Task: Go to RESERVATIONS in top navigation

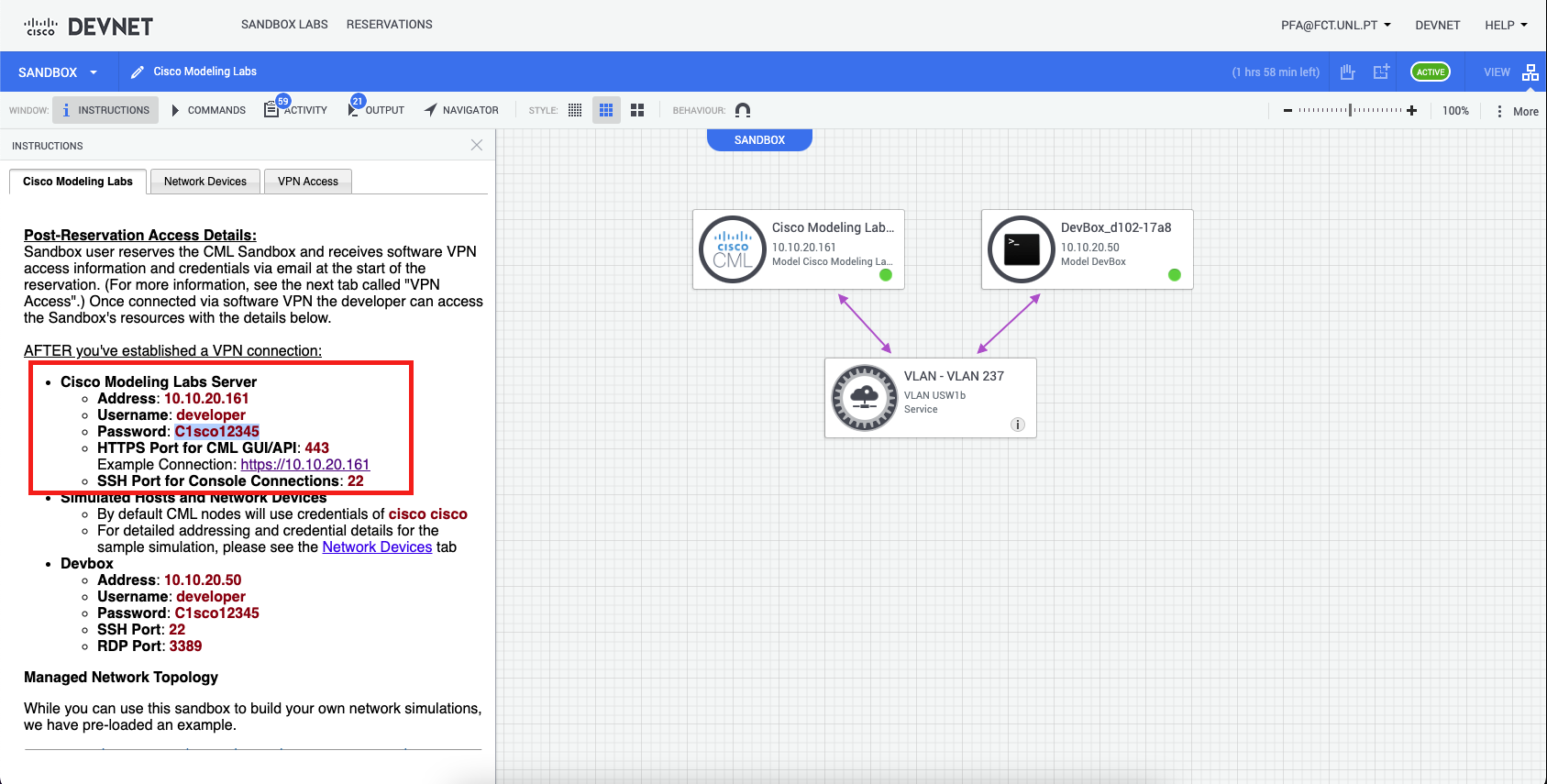Action: pyautogui.click(x=390, y=25)
